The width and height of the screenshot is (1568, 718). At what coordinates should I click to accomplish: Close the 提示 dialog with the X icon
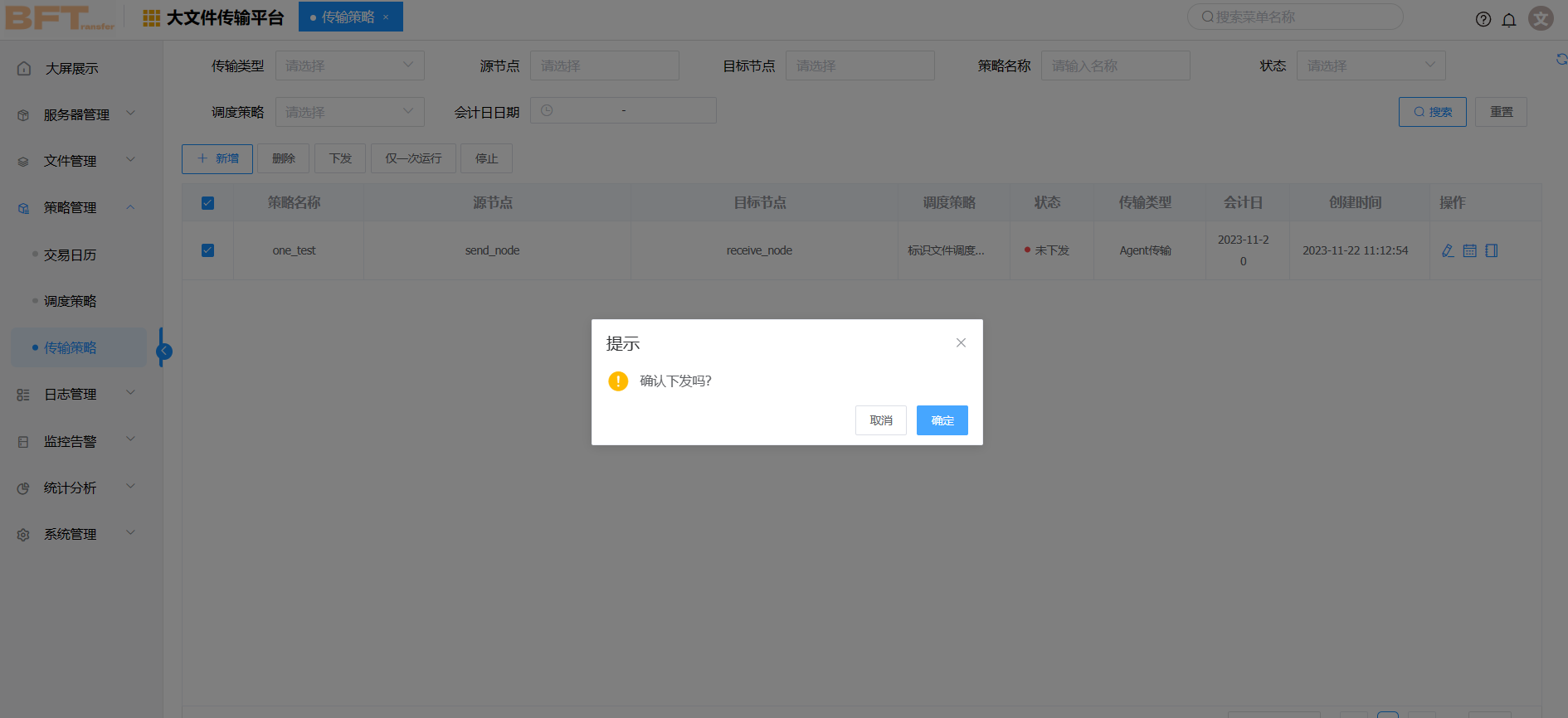[961, 342]
